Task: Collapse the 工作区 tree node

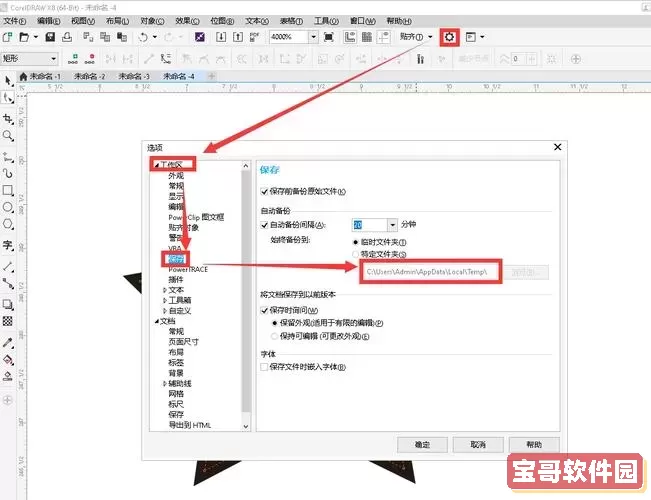Action: tap(157, 165)
